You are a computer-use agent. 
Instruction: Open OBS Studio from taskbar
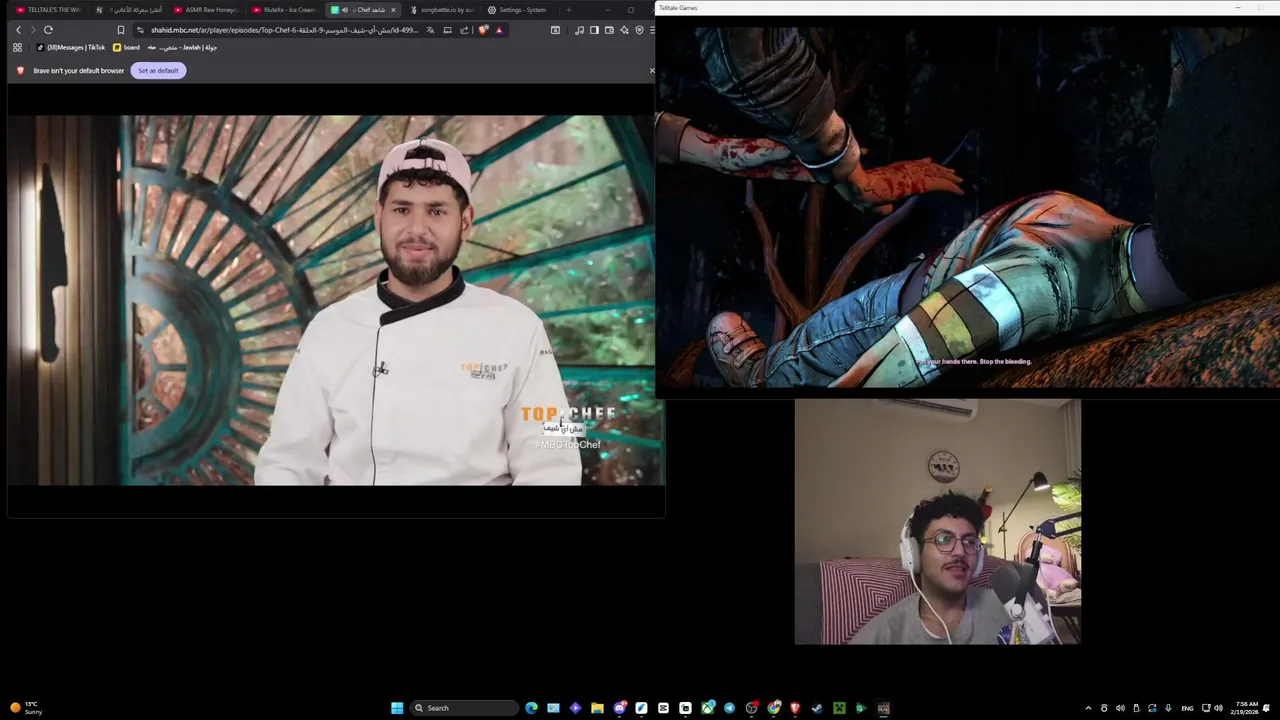coord(751,708)
